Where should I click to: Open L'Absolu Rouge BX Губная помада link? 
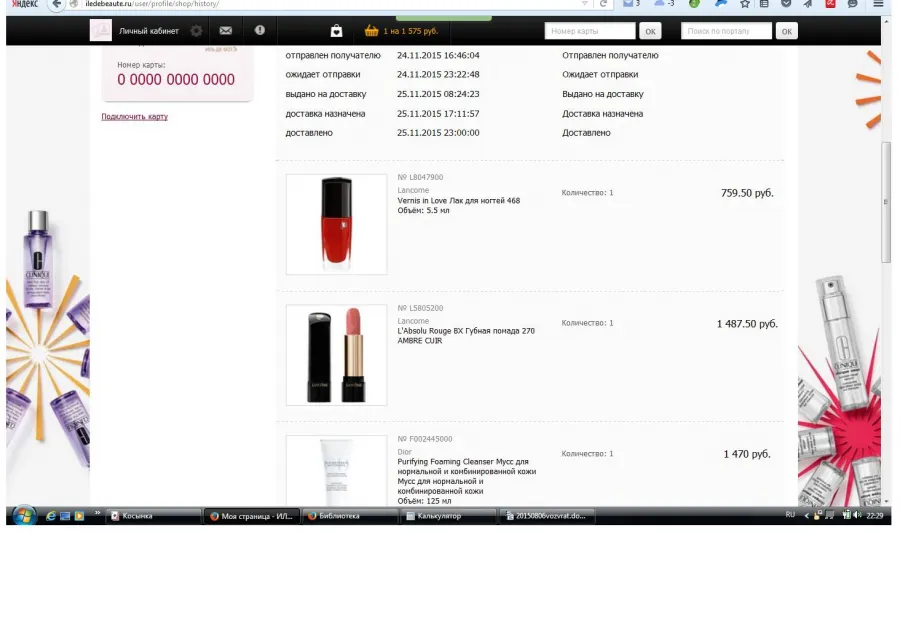coord(466,336)
